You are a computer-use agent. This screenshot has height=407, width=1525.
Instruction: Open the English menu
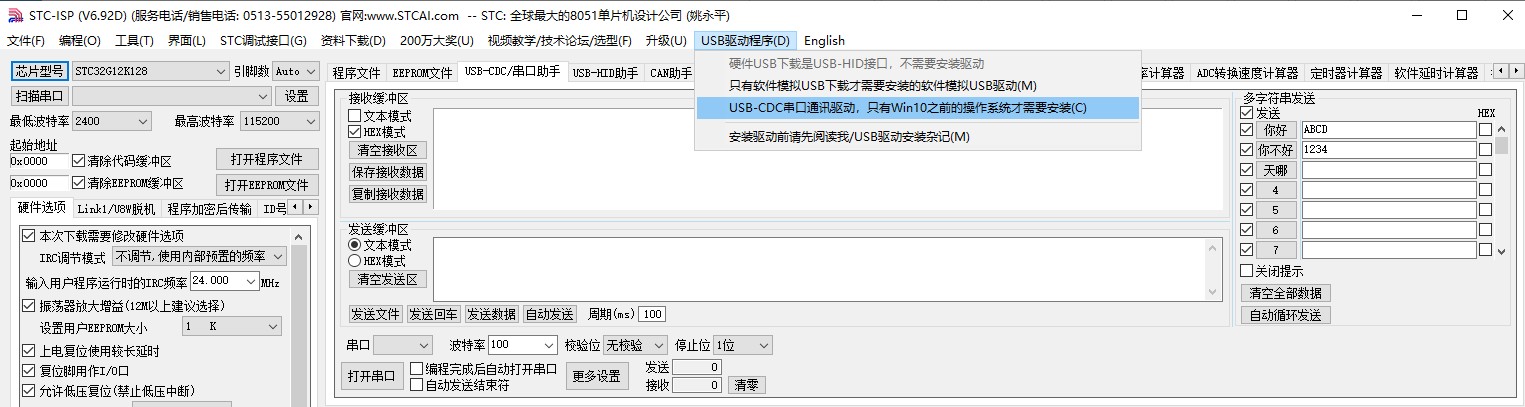coord(824,41)
